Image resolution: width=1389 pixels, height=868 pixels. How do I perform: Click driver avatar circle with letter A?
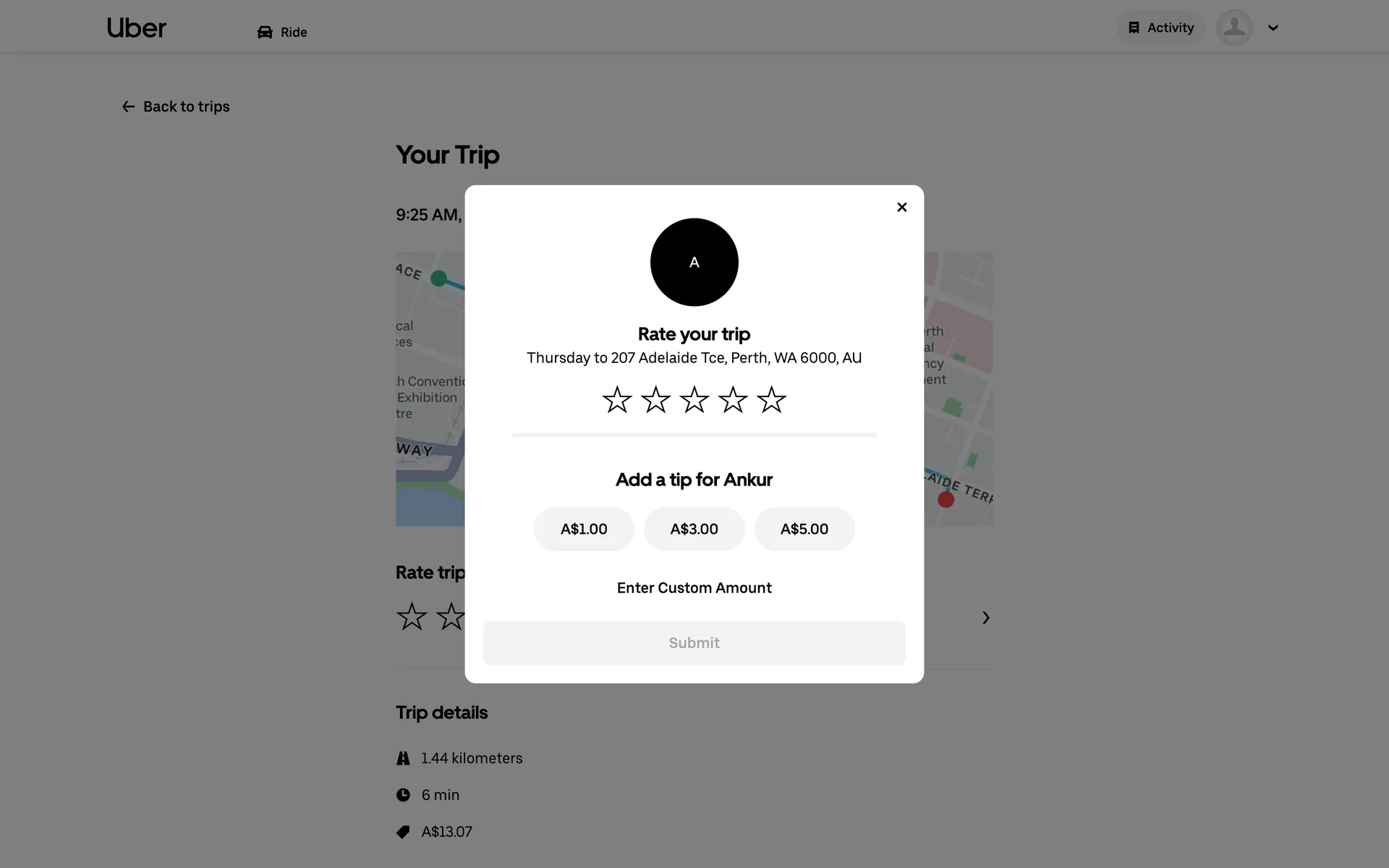pos(694,262)
